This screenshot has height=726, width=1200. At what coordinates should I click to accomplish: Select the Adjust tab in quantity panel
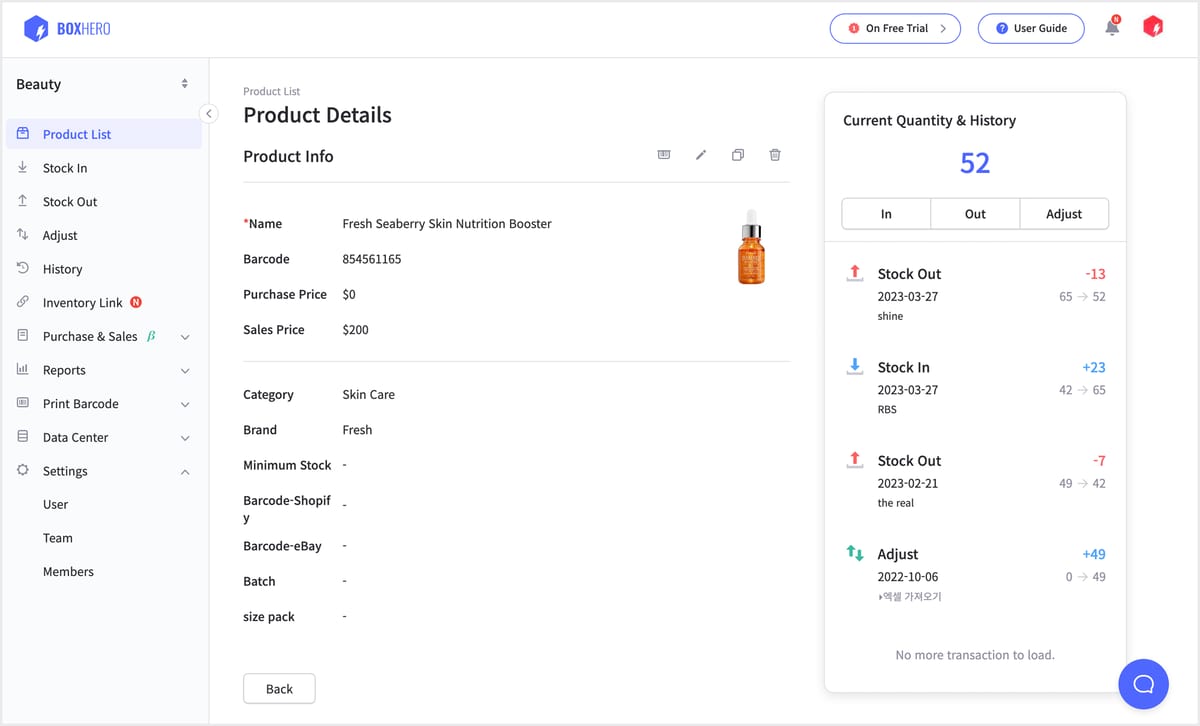[x=1064, y=214]
